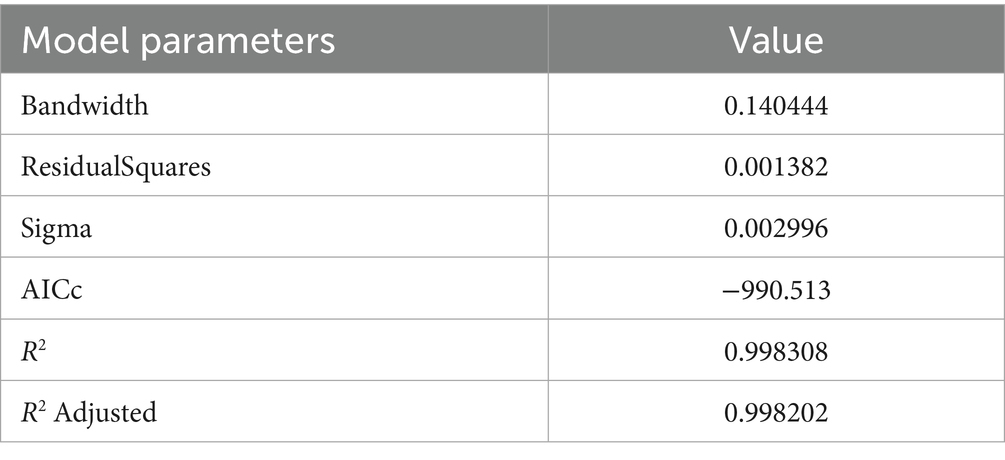
Task: Click the Model parameters column header
Action: pyautogui.click(x=177, y=41)
